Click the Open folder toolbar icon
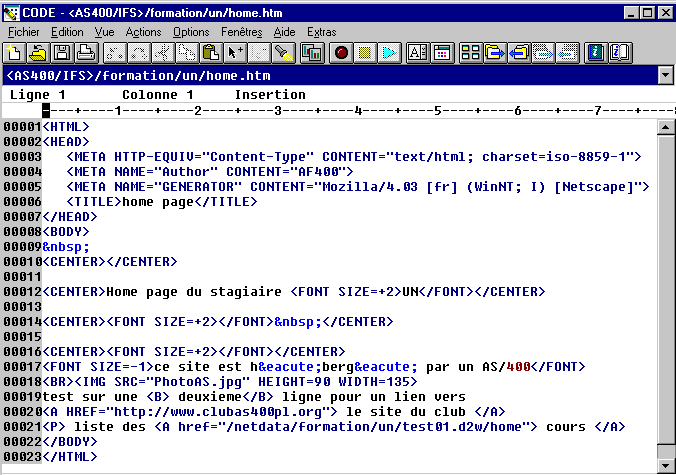The height and width of the screenshot is (475, 676). (38, 52)
